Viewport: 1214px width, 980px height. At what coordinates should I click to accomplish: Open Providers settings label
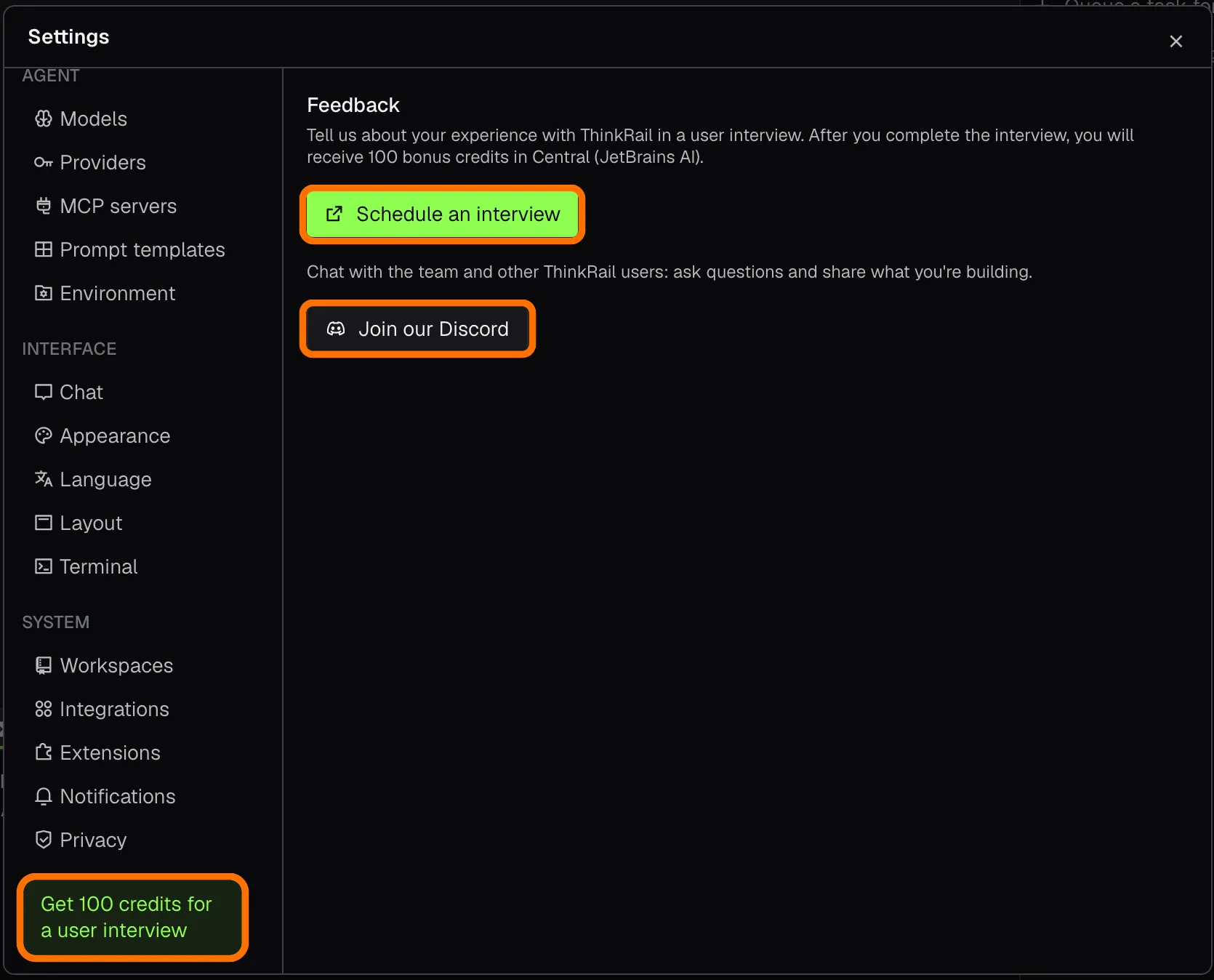102,162
